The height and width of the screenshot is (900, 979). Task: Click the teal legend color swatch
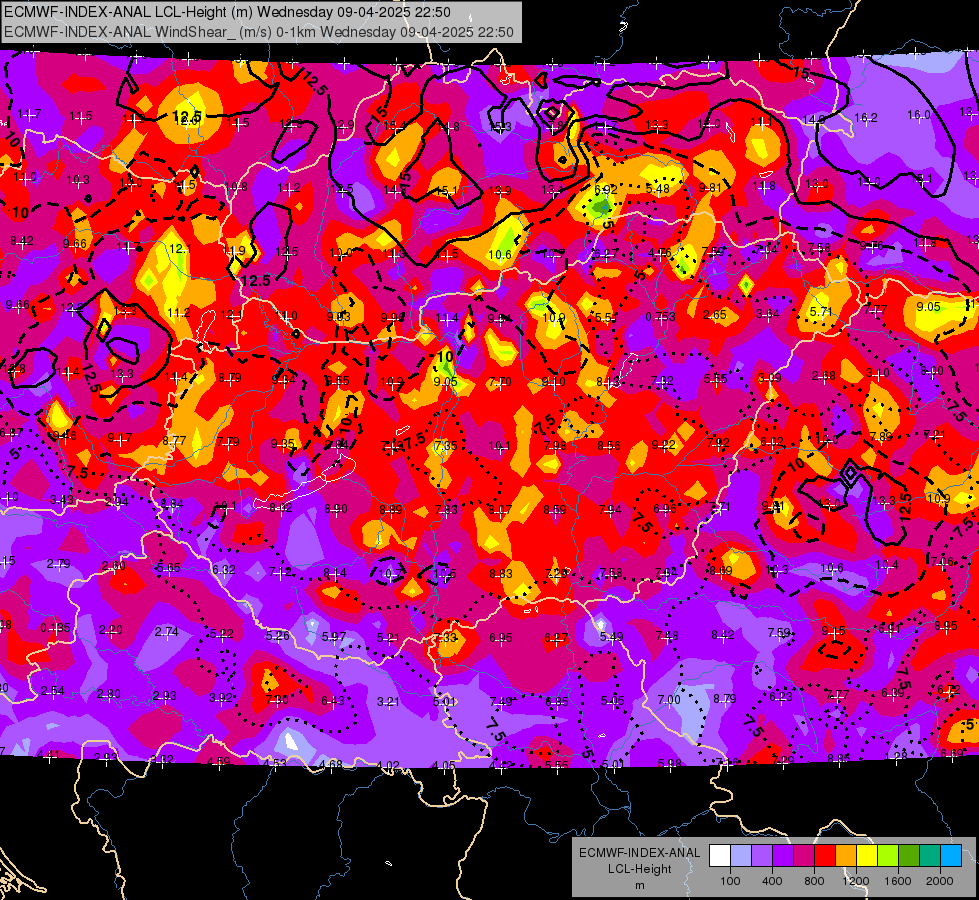tap(930, 855)
